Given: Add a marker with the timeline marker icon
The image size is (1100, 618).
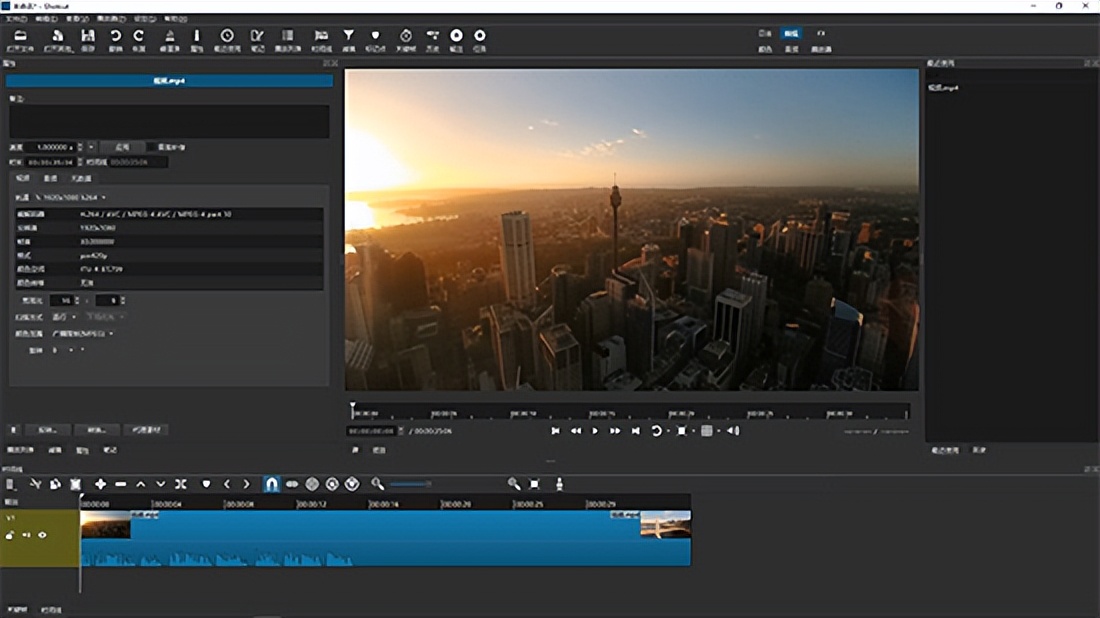Looking at the screenshot, I should pyautogui.click(x=206, y=484).
